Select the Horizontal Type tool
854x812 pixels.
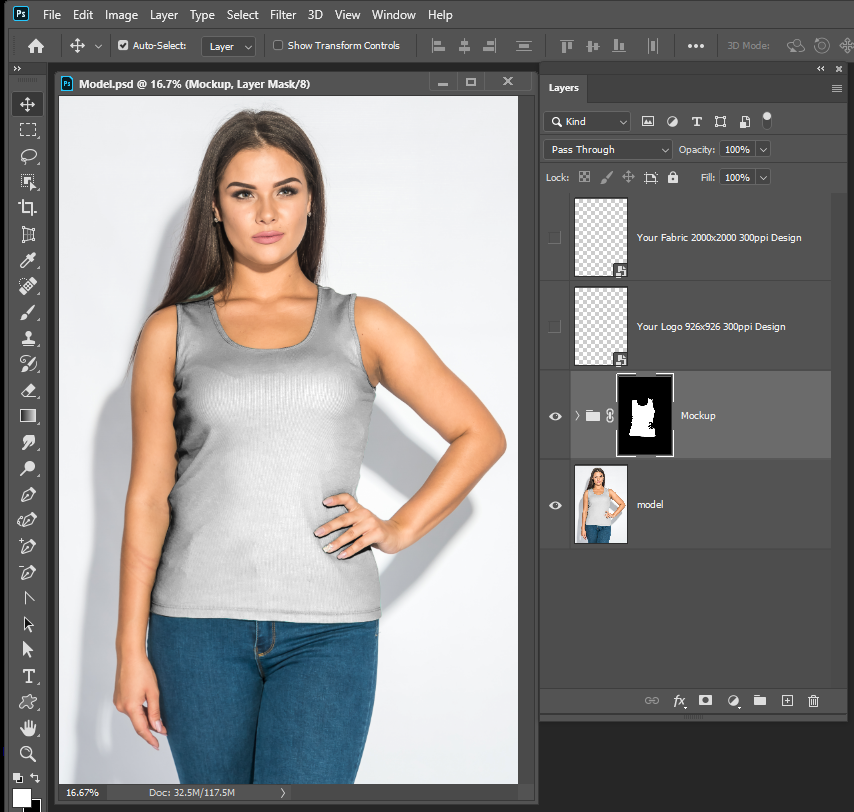click(27, 676)
